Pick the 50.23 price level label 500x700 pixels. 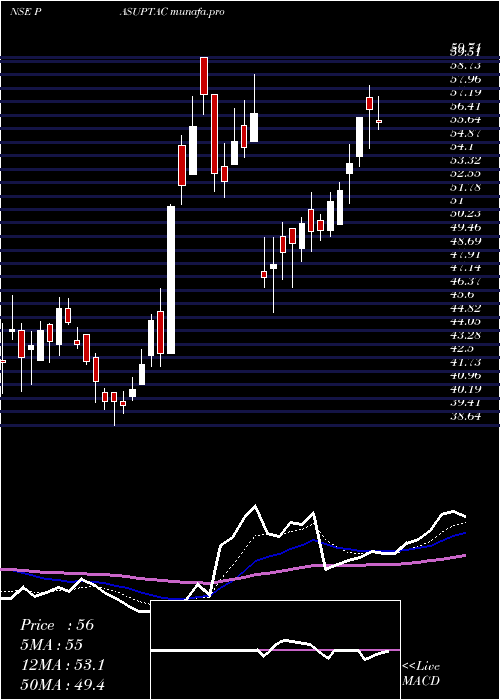[x=465, y=213]
